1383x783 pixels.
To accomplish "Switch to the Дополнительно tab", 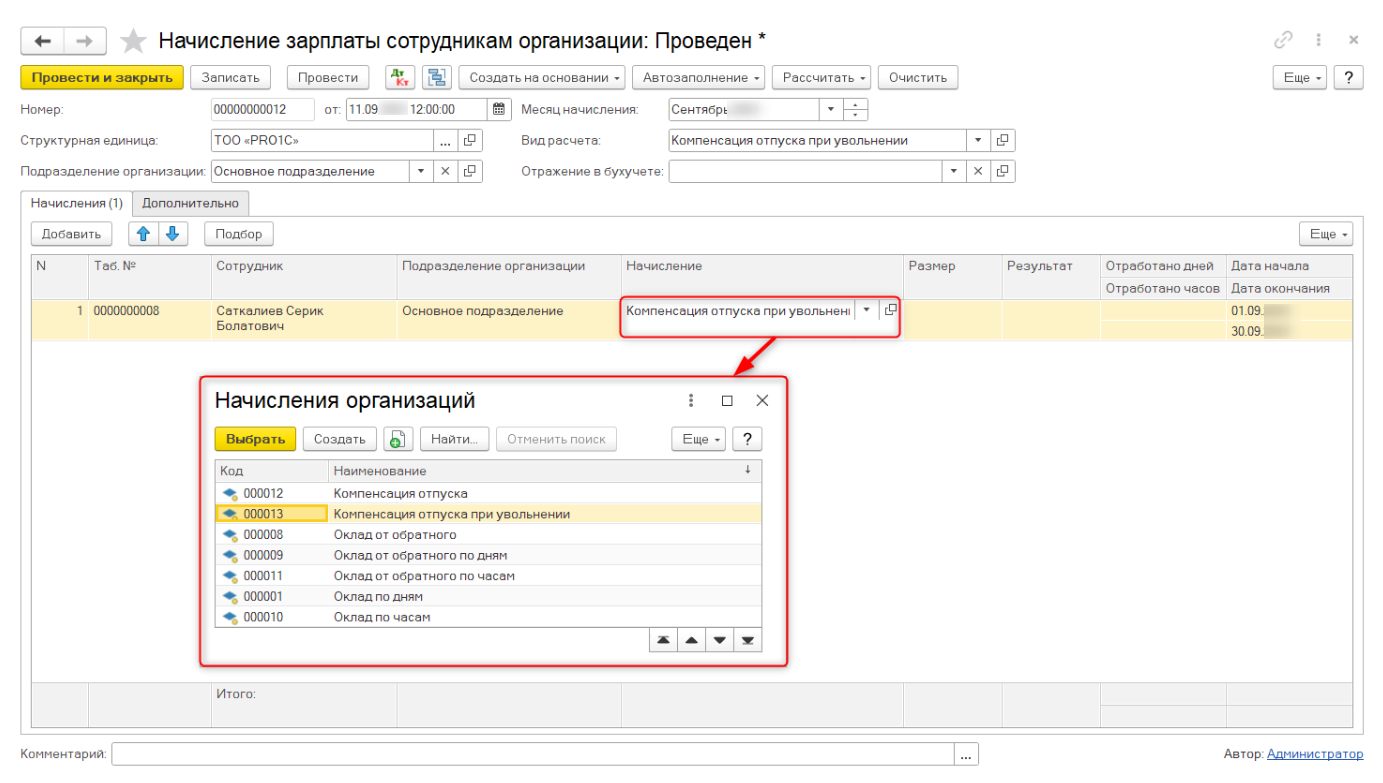I will click(x=190, y=203).
